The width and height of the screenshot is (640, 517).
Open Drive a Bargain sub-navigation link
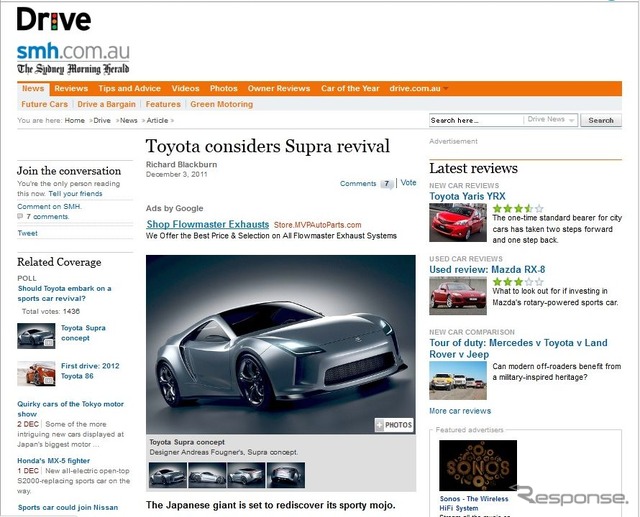pos(106,104)
